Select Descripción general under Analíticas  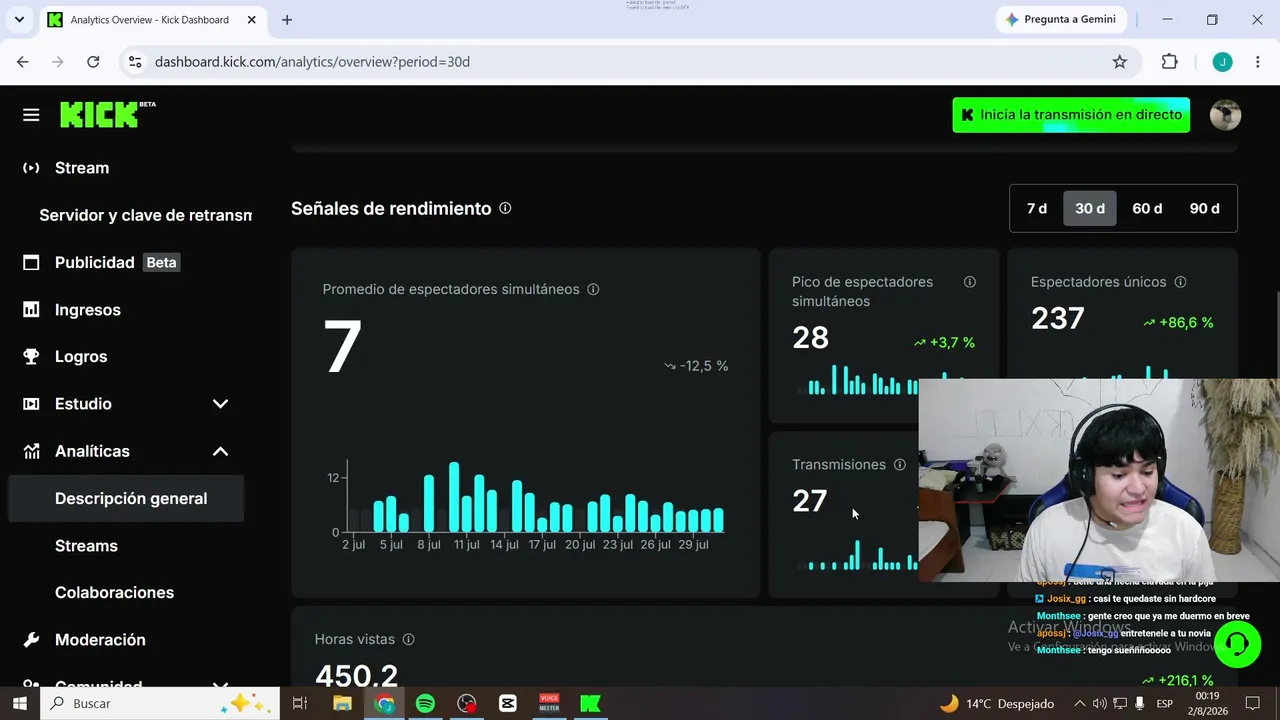(126, 498)
